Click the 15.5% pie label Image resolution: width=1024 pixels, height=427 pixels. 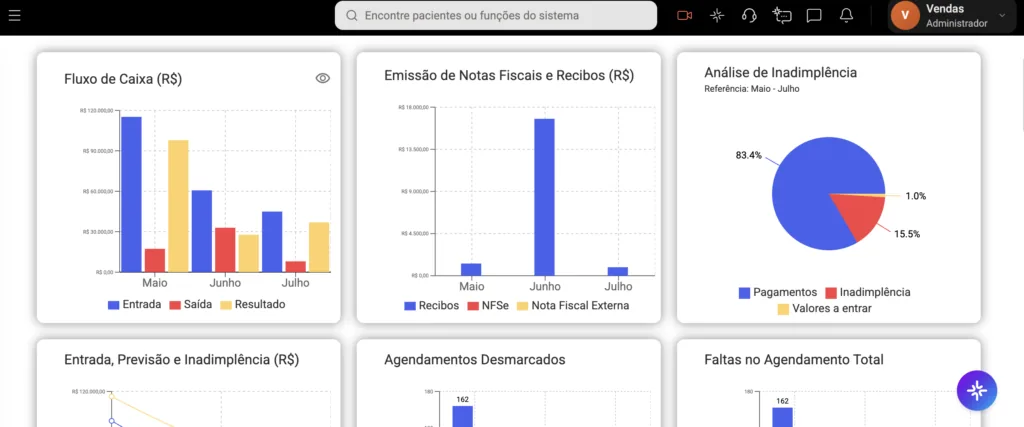(907, 234)
